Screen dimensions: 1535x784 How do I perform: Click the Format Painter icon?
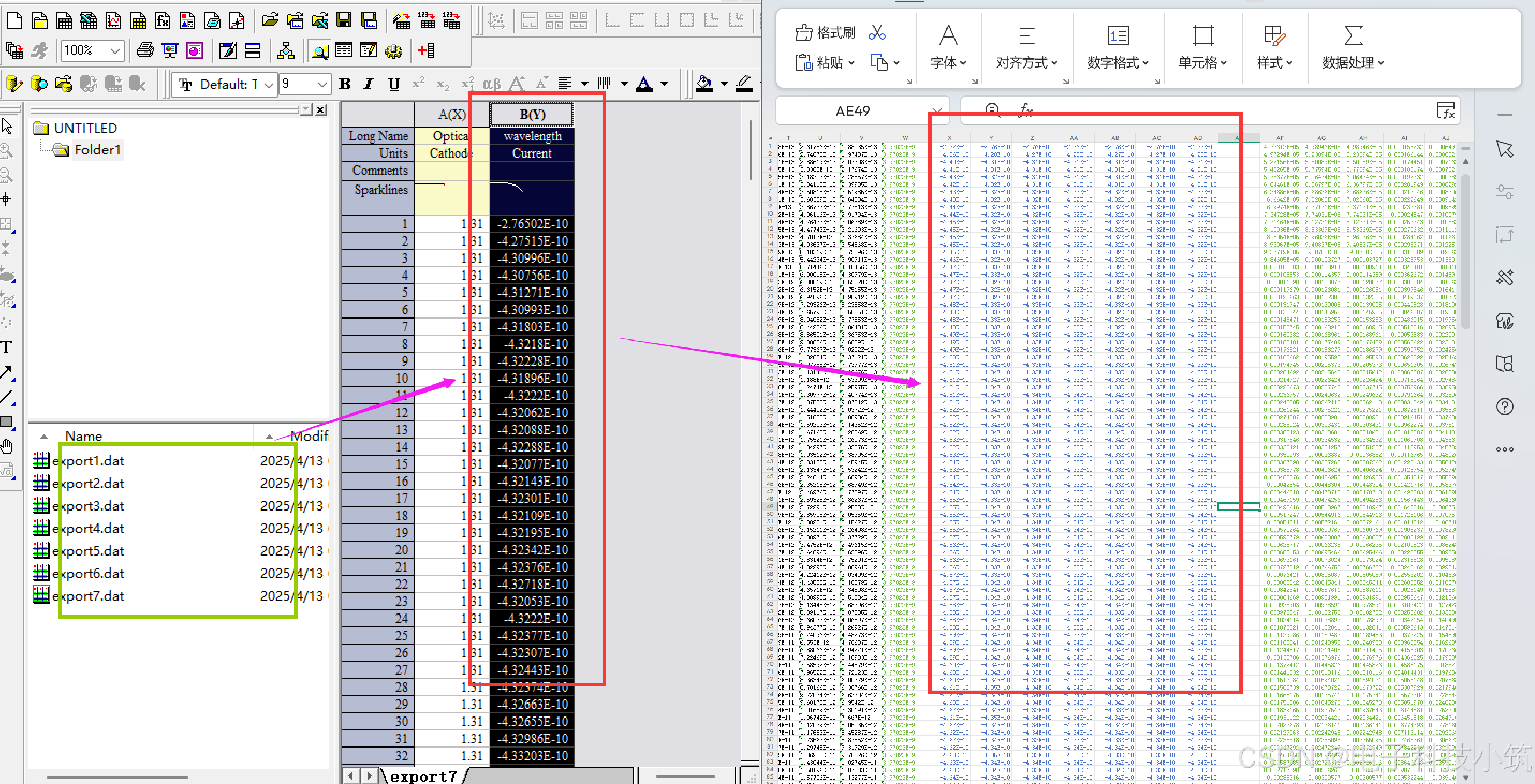[x=826, y=33]
